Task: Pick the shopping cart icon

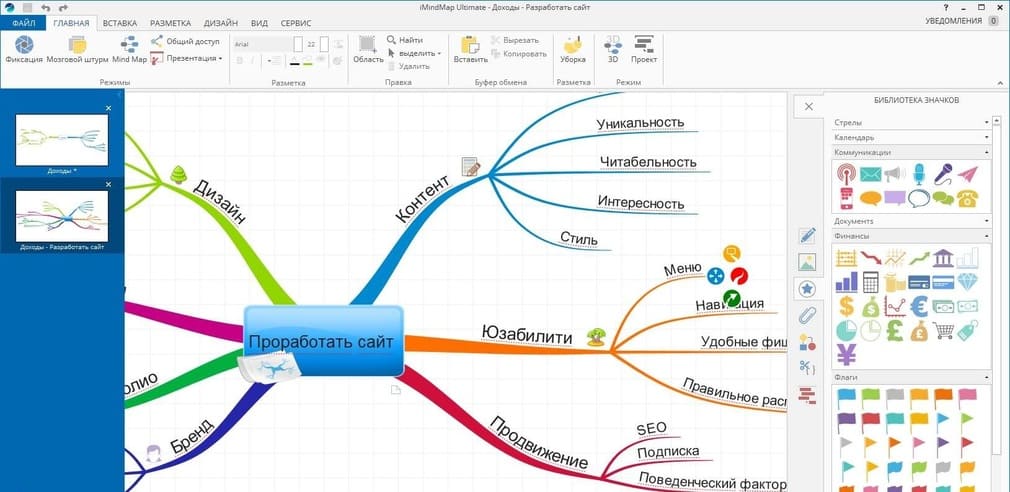Action: [943, 330]
